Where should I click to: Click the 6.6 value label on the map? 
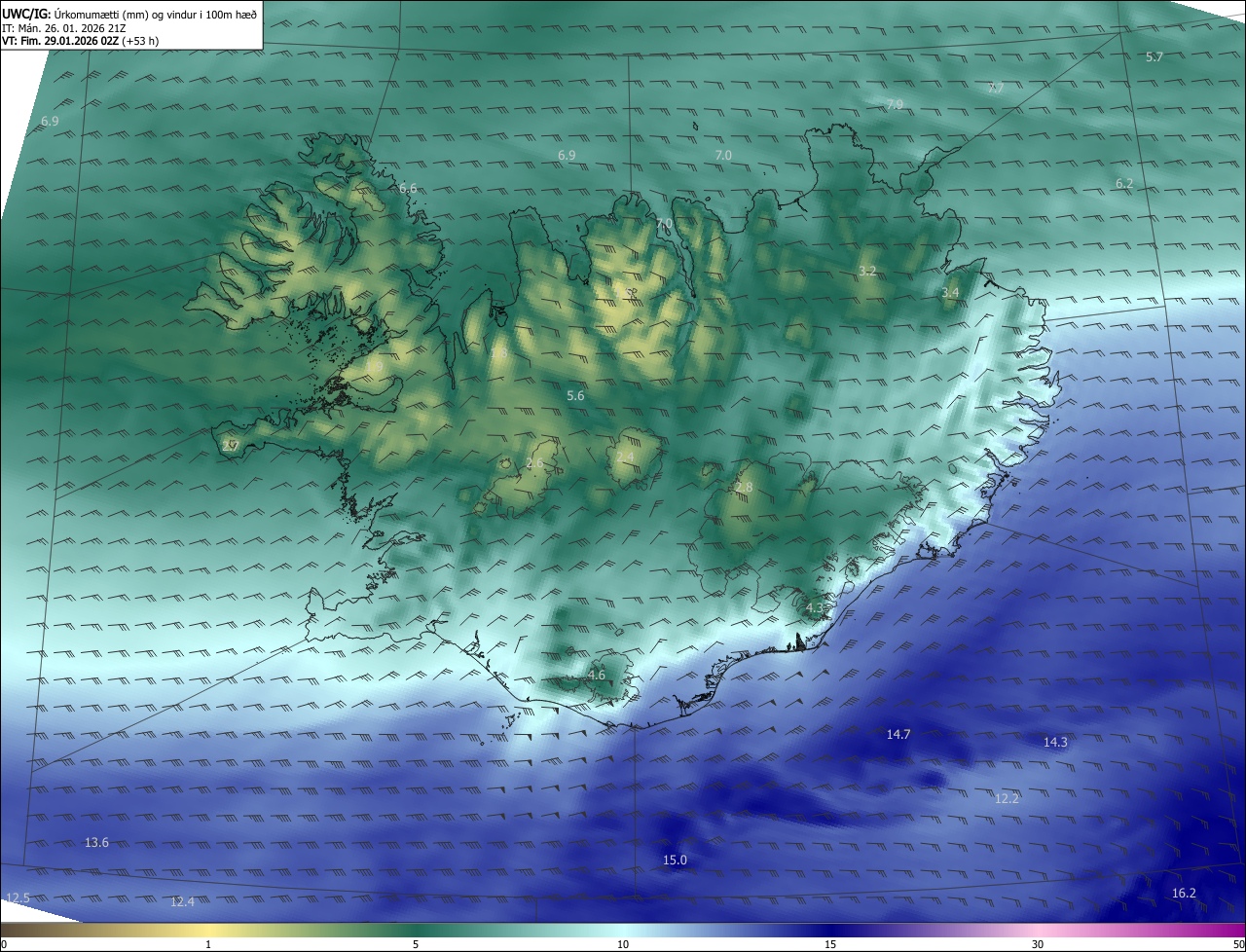(x=408, y=188)
